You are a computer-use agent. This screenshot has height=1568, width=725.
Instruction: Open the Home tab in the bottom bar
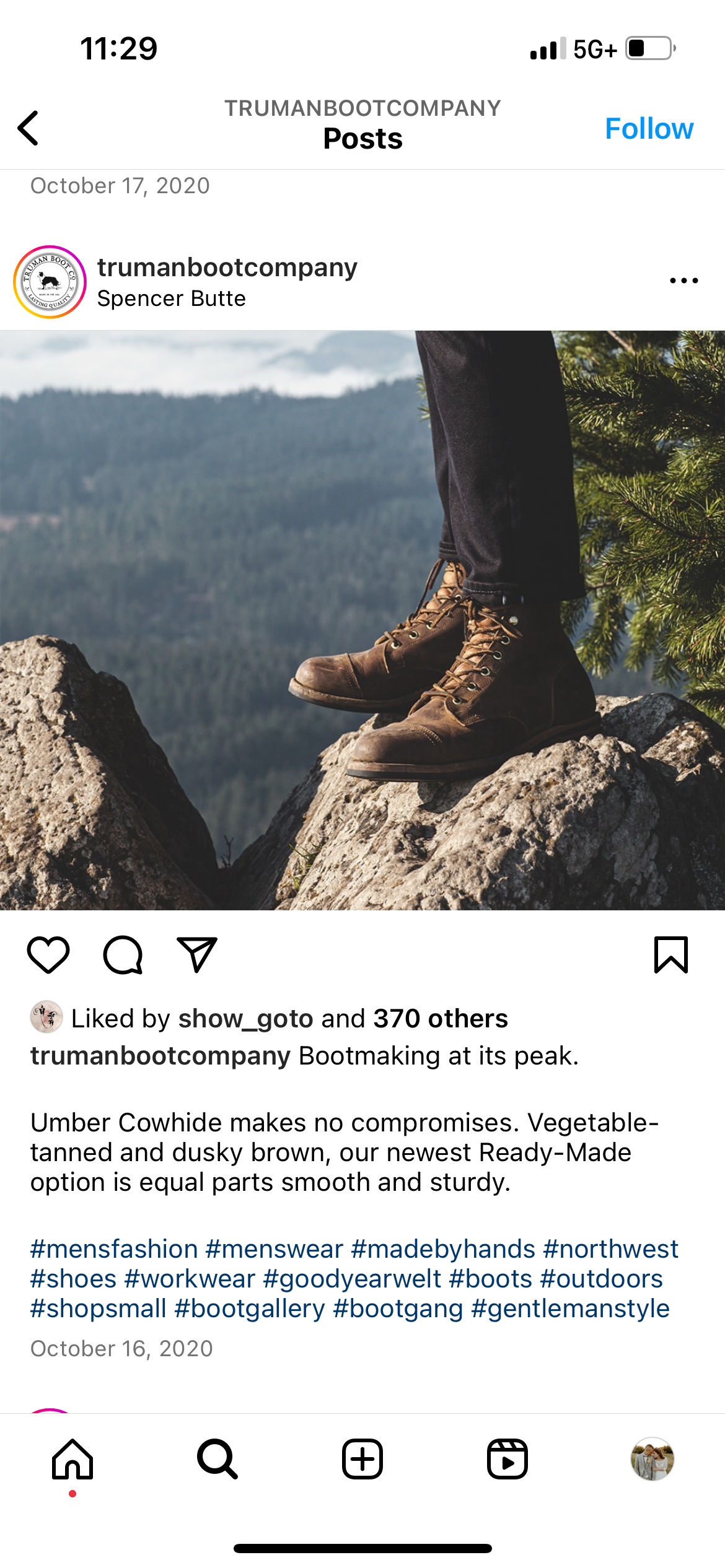pos(72,1459)
